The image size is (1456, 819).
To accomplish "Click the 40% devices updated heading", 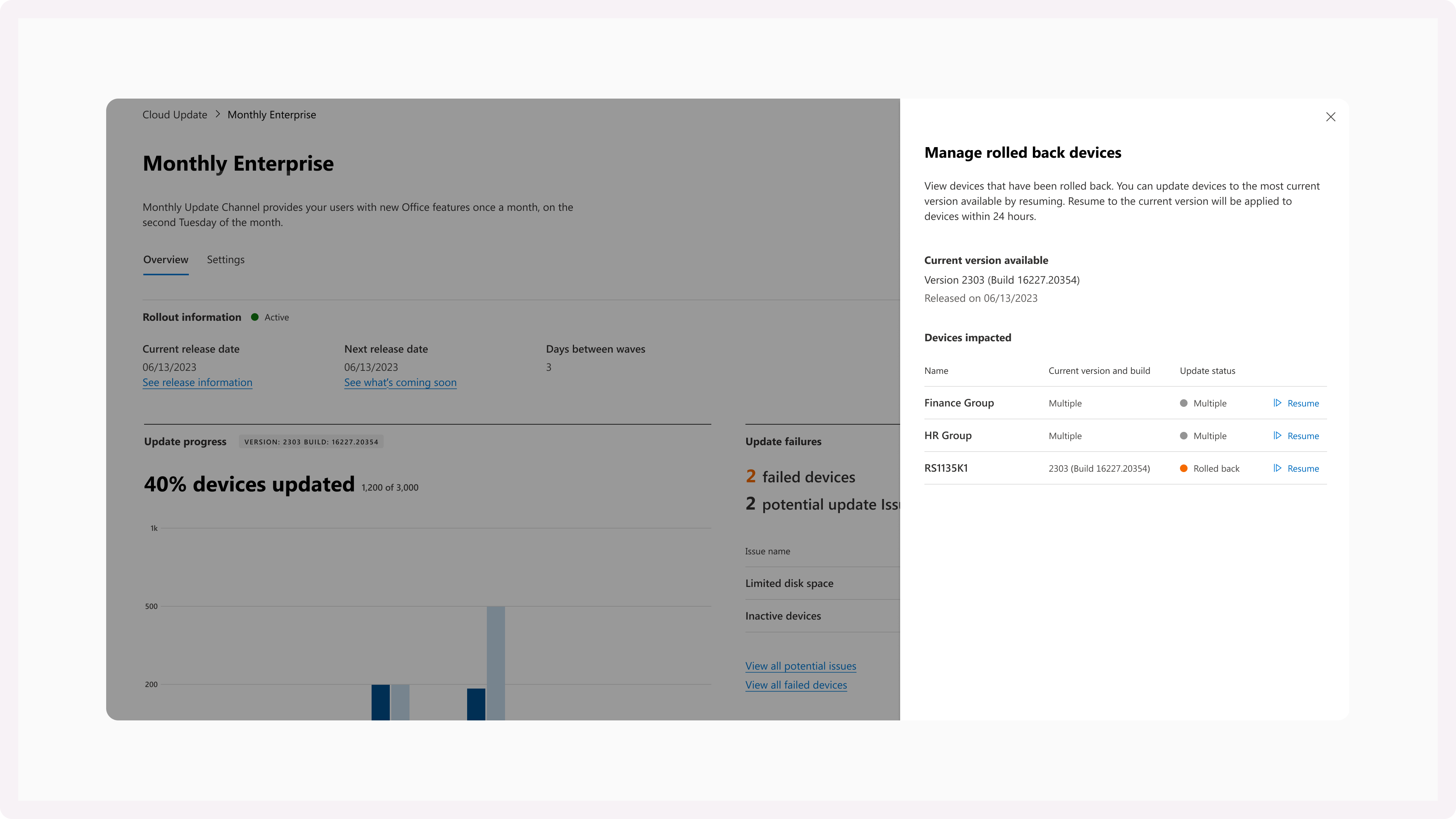I will click(x=249, y=485).
